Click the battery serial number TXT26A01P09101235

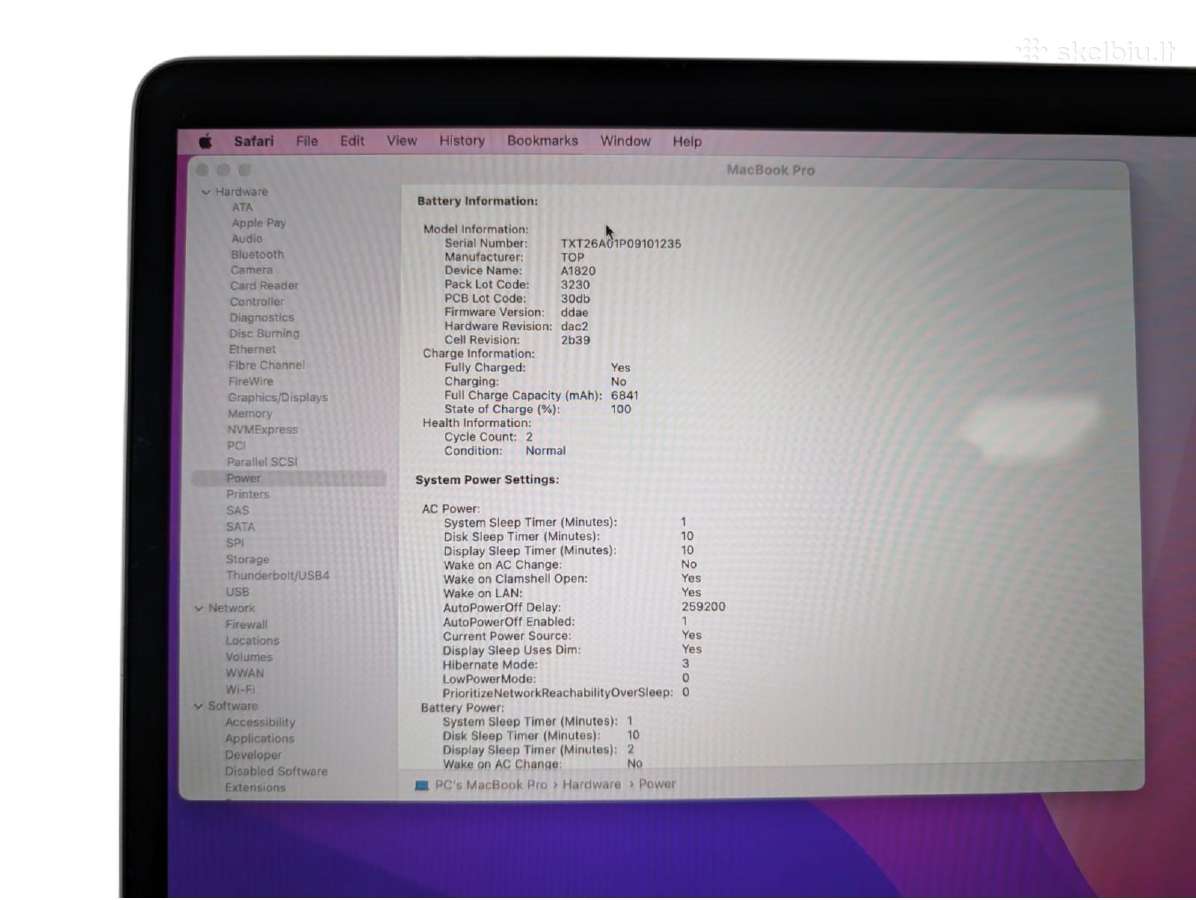(621, 244)
